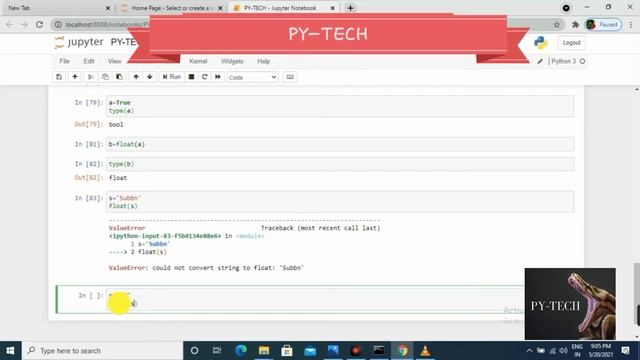The height and width of the screenshot is (360, 640).
Task: Click the 'float' output text
Action: coord(118,178)
